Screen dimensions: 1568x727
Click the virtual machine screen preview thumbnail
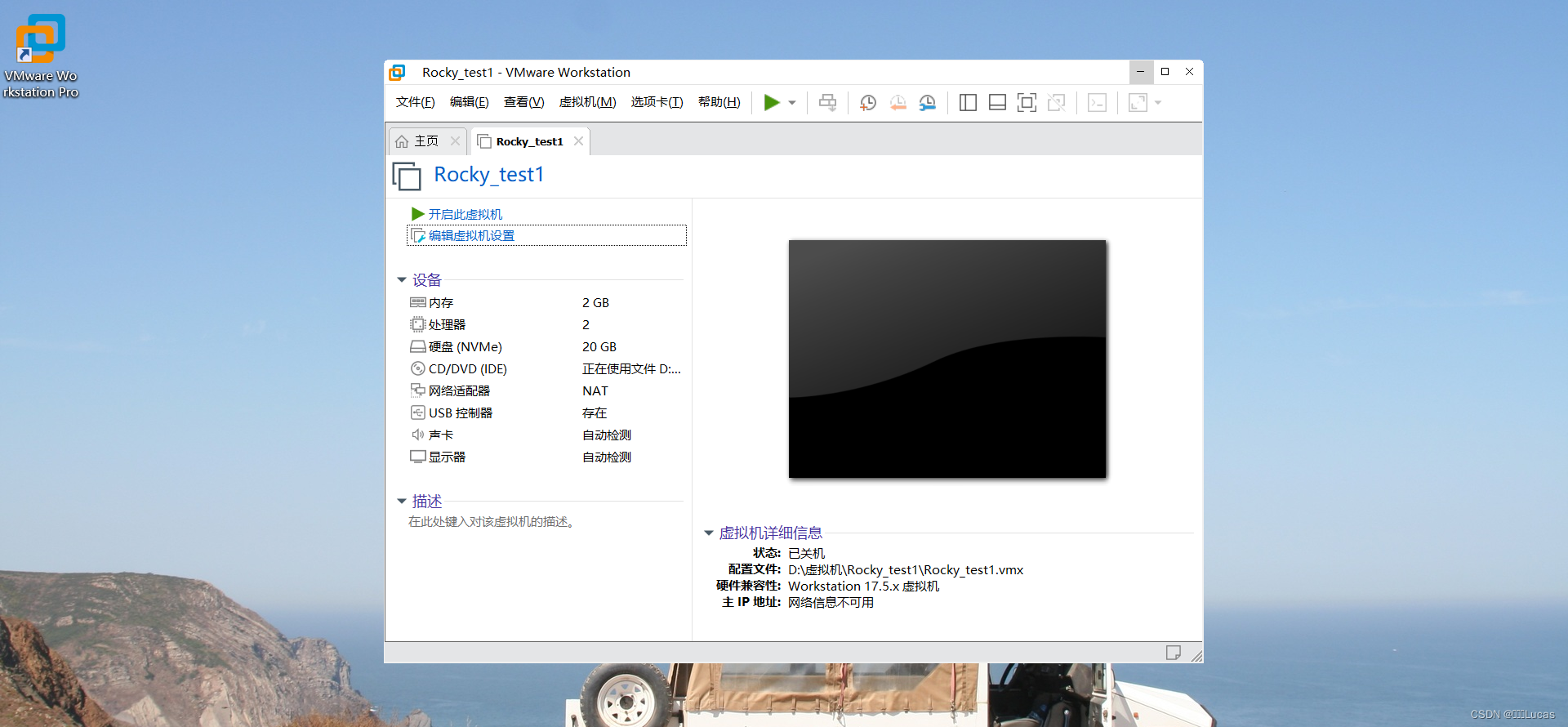[x=947, y=359]
